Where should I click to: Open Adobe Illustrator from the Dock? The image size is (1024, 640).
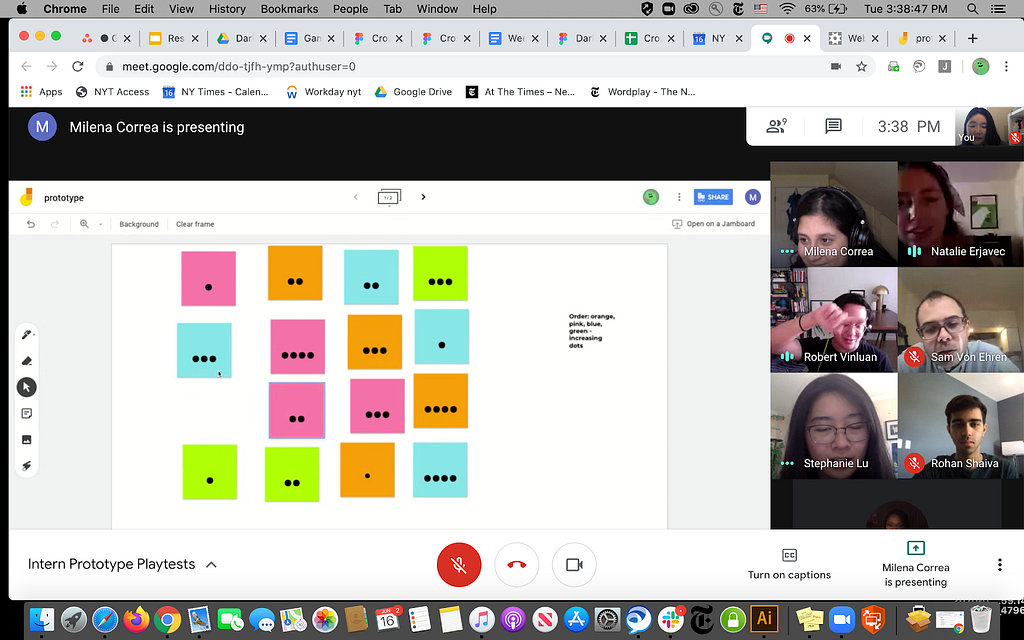click(764, 618)
